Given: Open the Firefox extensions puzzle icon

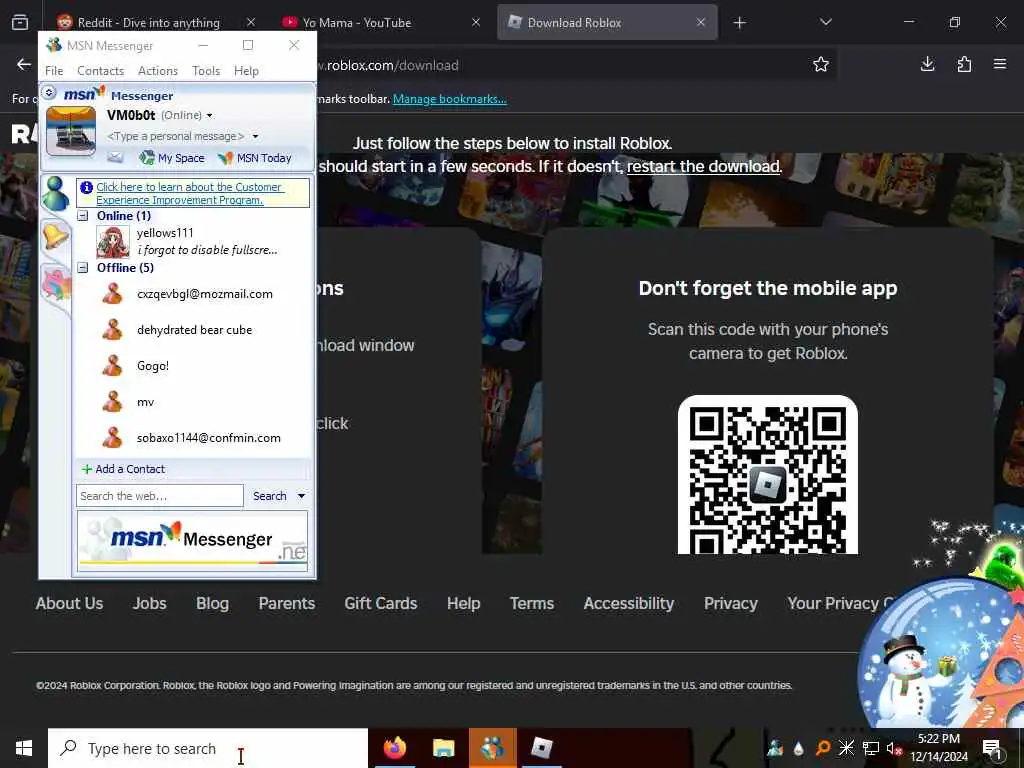Looking at the screenshot, I should point(964,64).
